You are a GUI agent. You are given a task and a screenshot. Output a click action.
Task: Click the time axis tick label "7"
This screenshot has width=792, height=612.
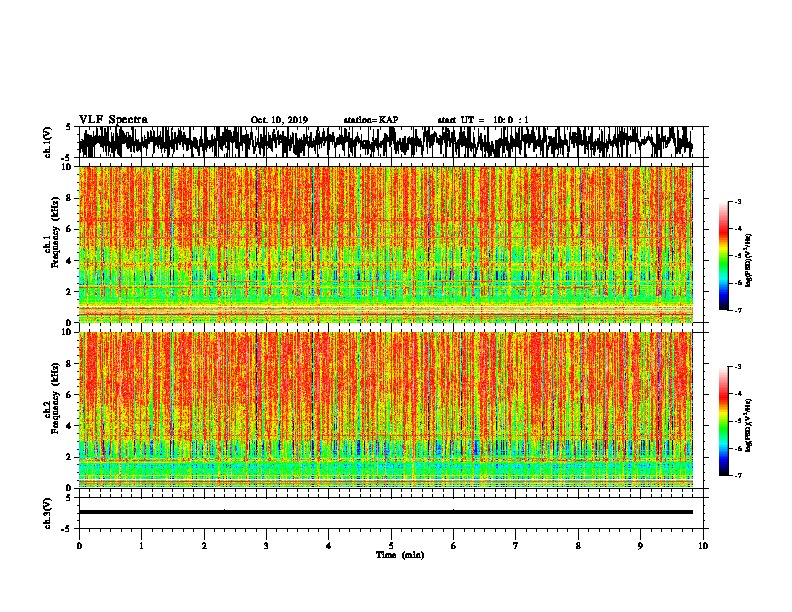(x=516, y=546)
